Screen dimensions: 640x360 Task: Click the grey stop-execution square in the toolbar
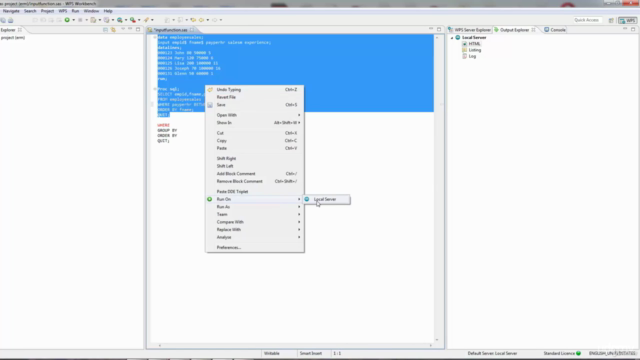pyautogui.click(x=80, y=20)
